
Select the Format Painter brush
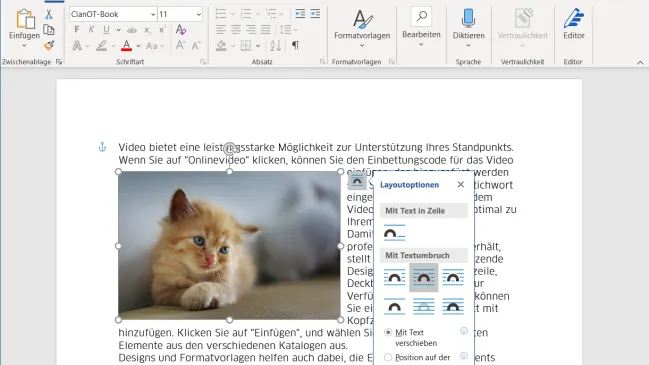[x=49, y=45]
